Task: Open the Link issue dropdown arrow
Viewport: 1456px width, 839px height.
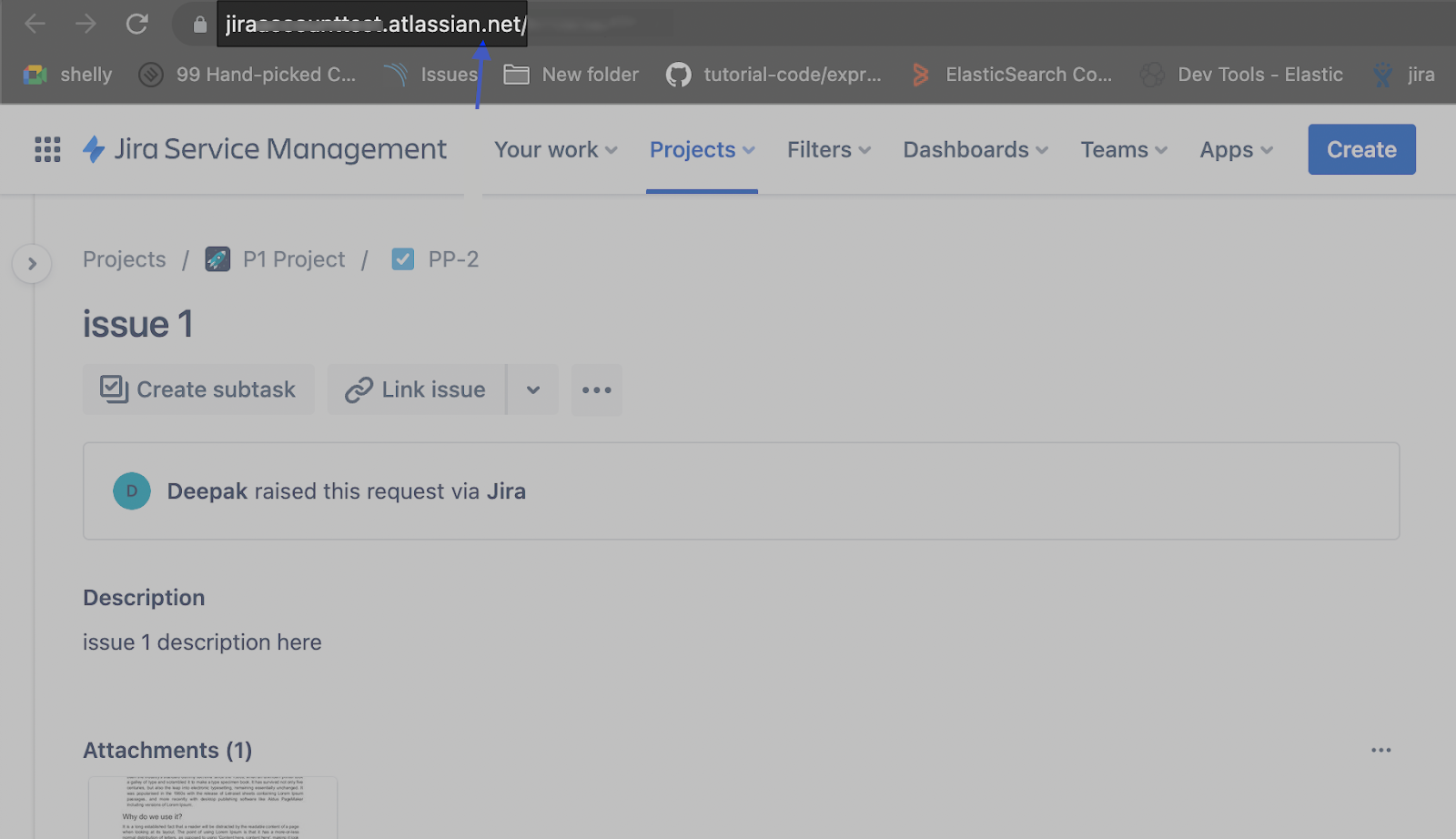Action: click(533, 390)
